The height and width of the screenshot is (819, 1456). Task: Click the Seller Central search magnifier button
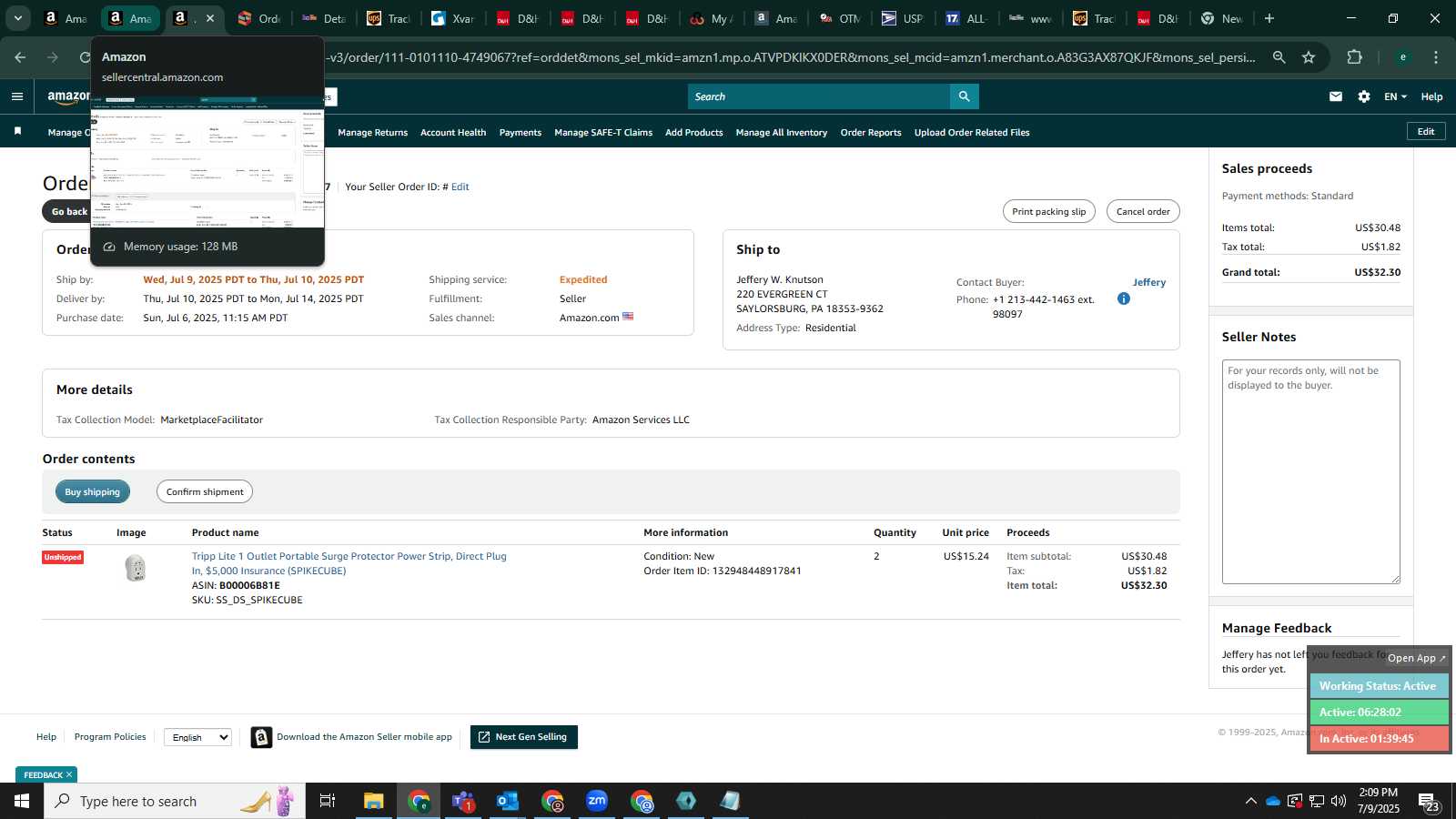tap(964, 96)
